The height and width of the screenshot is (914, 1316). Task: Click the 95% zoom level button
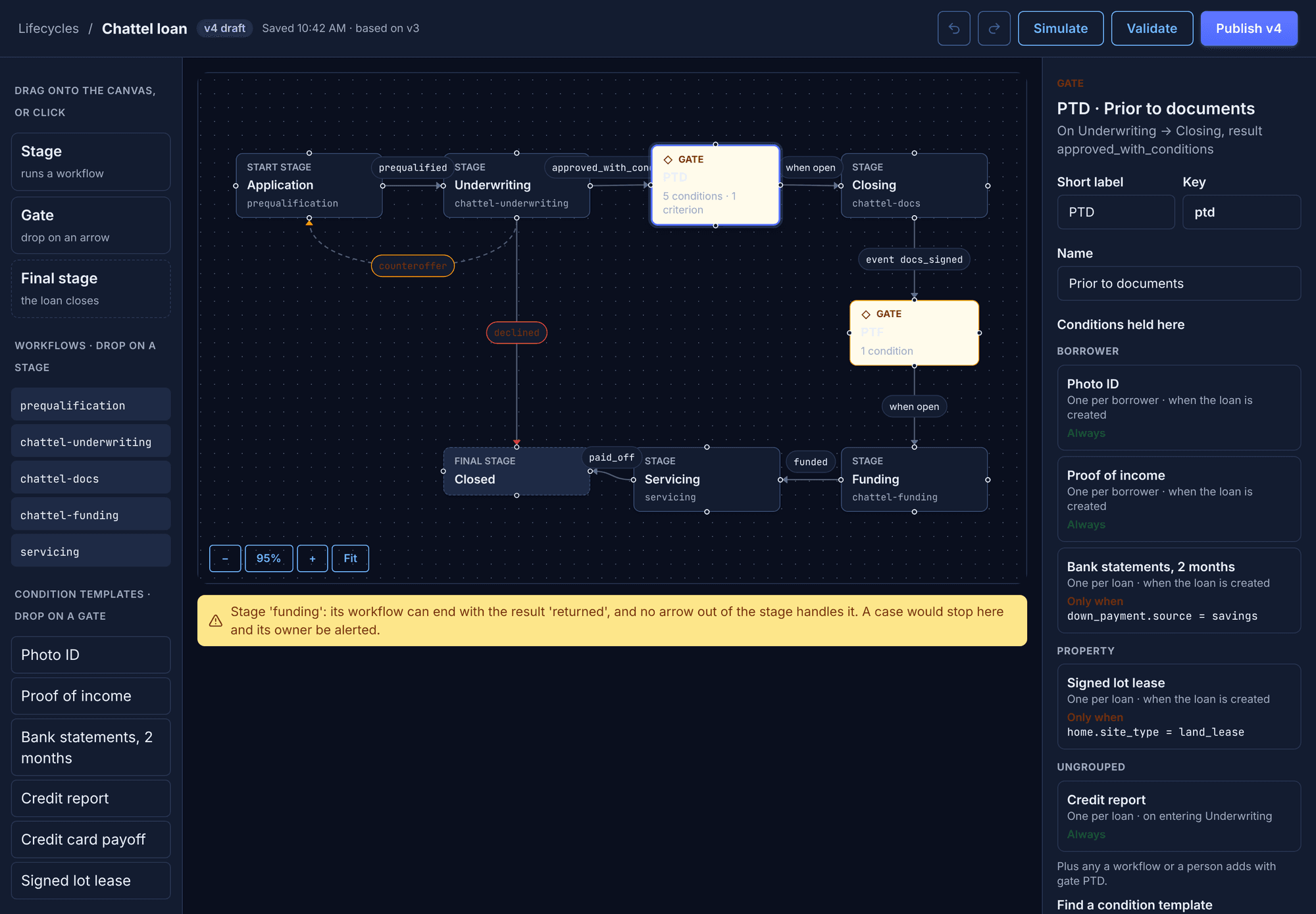tap(268, 559)
